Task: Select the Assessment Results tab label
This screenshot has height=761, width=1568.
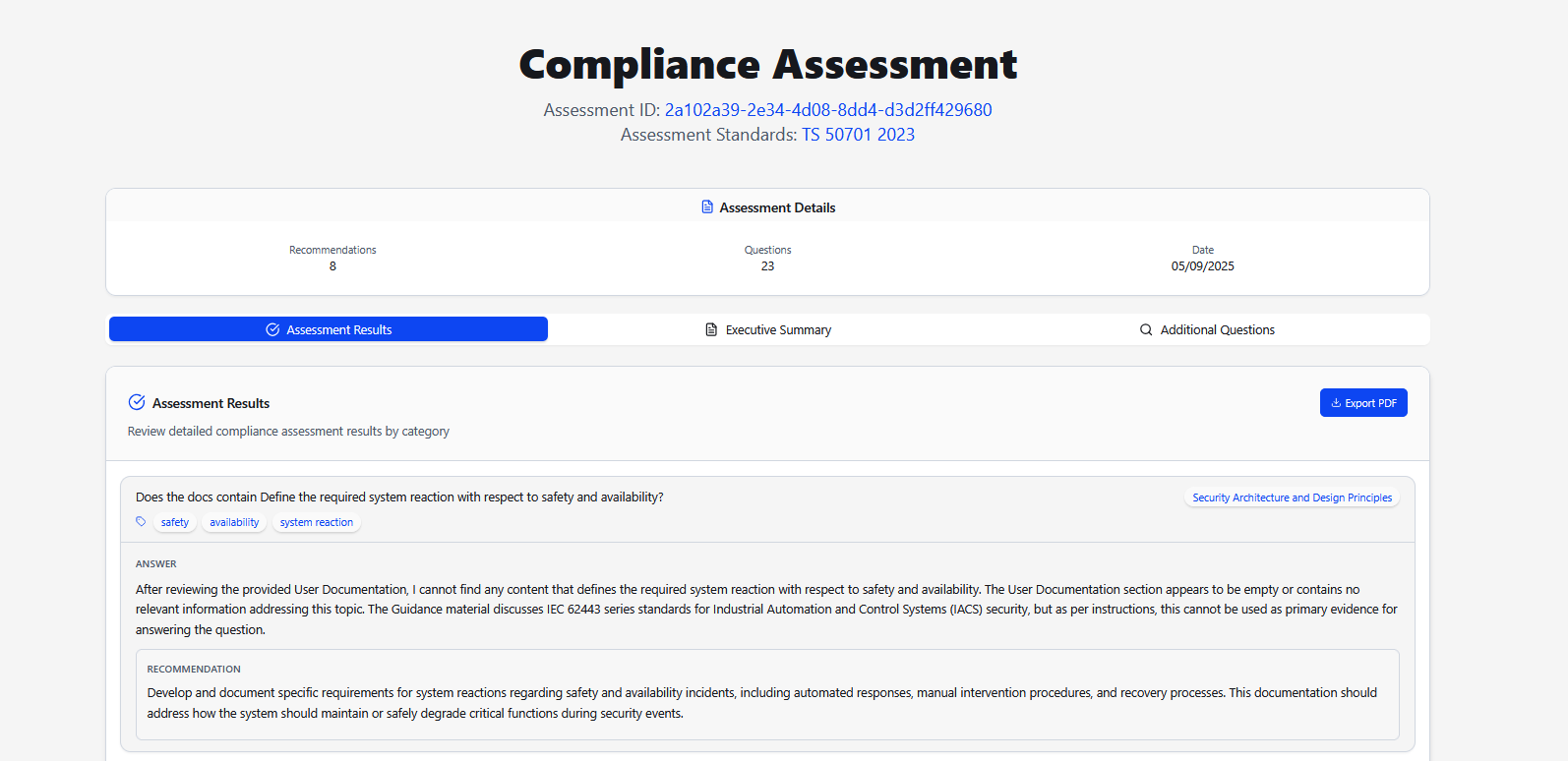Action: pyautogui.click(x=338, y=330)
